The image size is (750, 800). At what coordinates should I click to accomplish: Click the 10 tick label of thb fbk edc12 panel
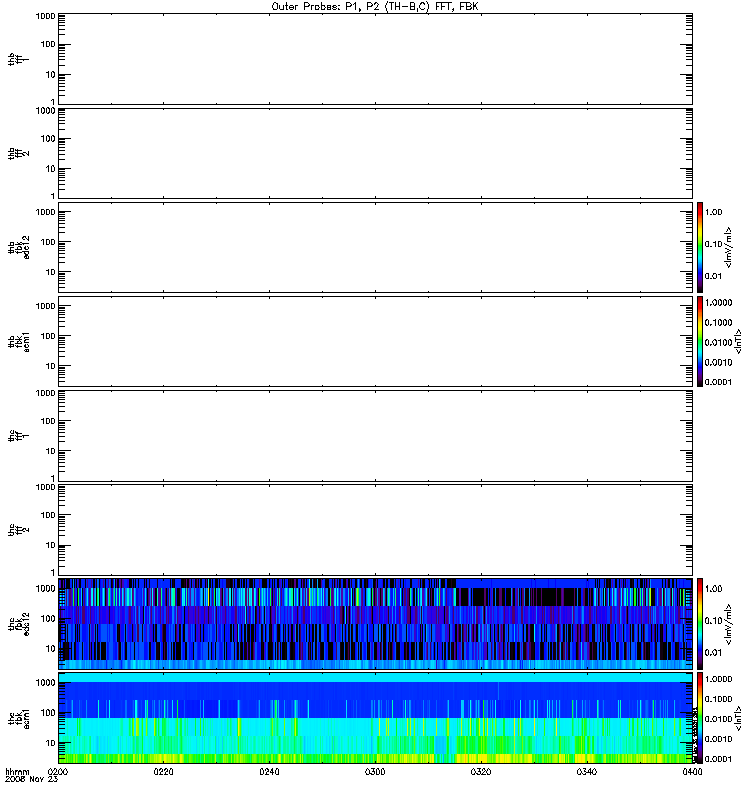click(x=51, y=272)
